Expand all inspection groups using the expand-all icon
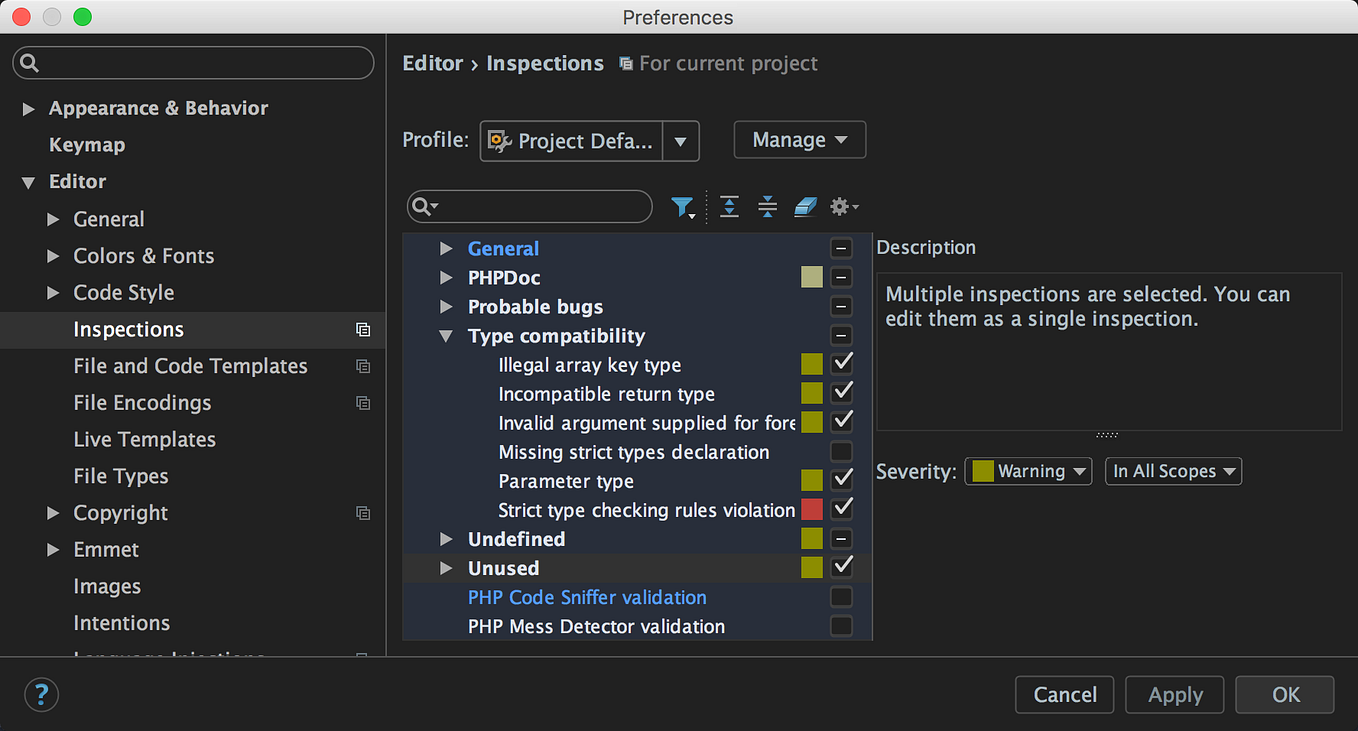This screenshot has width=1358, height=731. click(729, 206)
